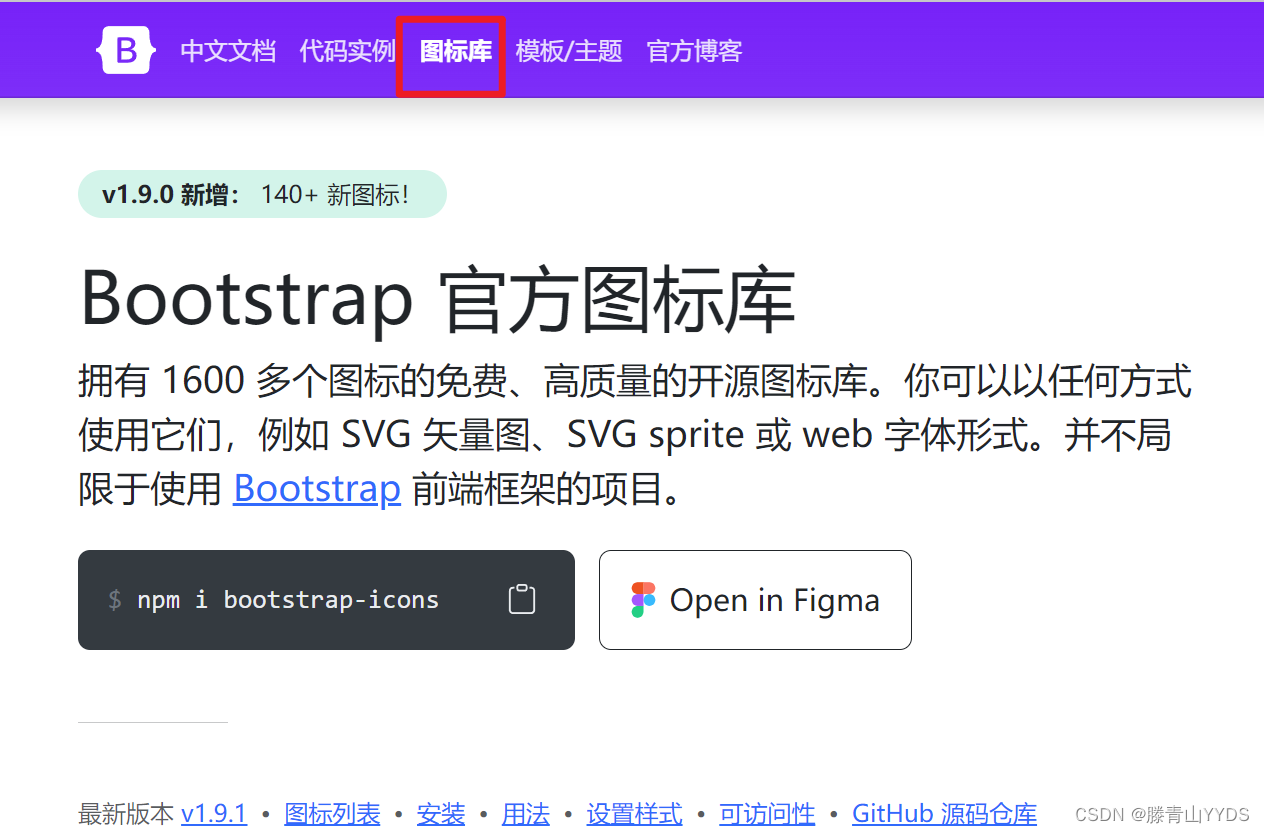Open the 设置样式 link

tap(634, 814)
